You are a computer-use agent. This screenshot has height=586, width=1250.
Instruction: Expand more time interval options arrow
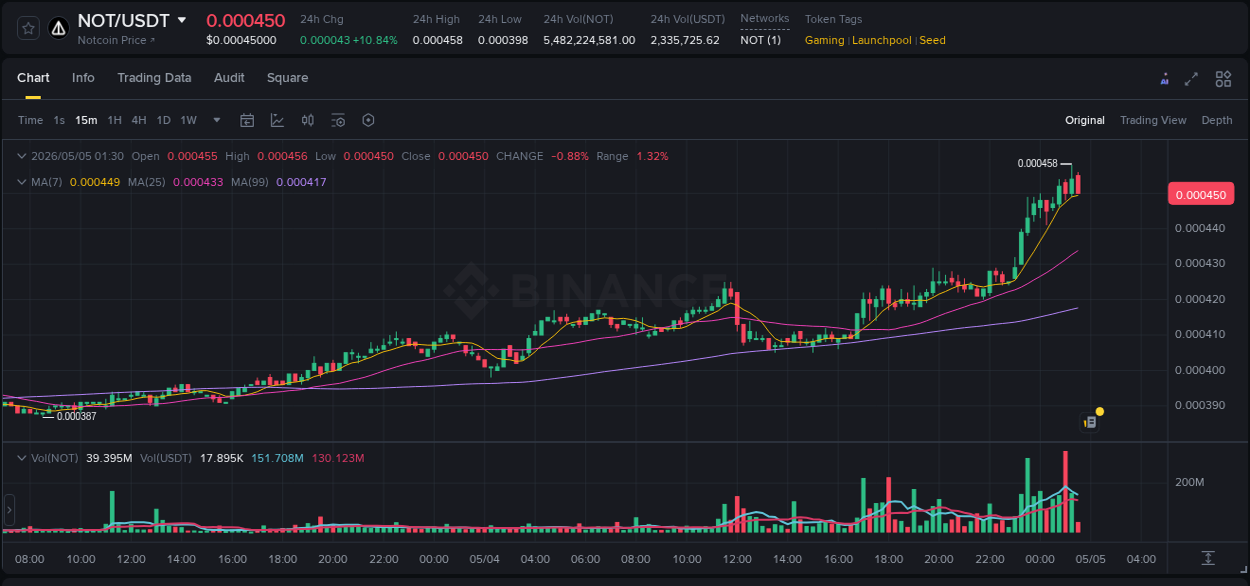[x=217, y=120]
